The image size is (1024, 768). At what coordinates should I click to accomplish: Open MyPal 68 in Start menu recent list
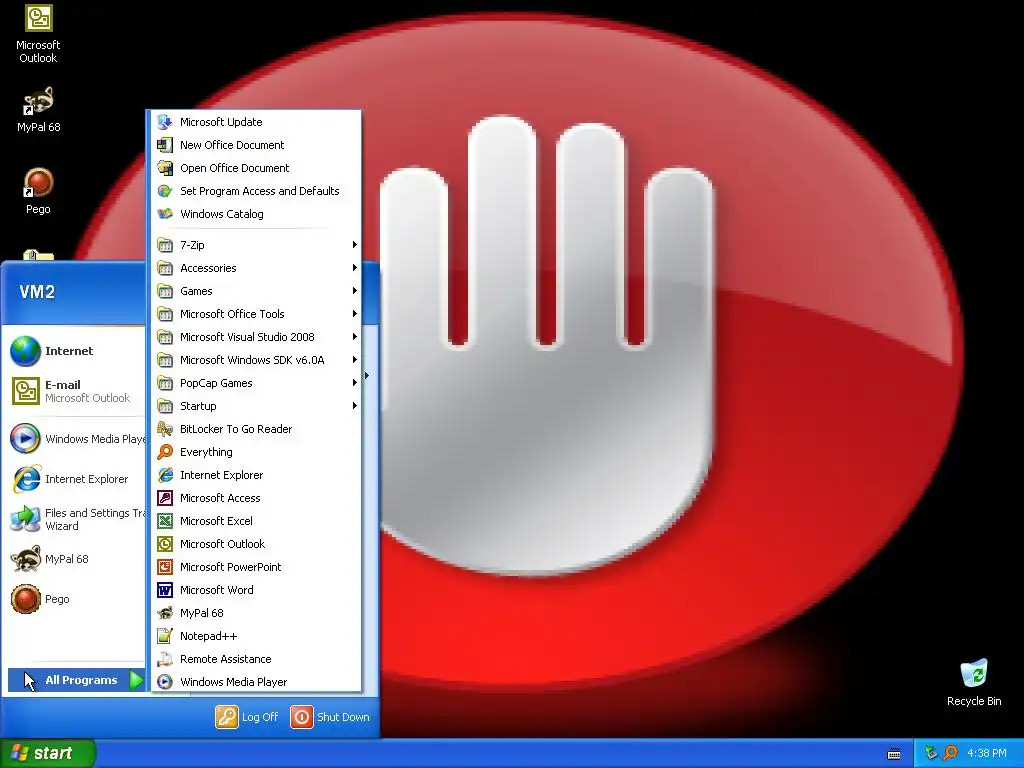74,559
